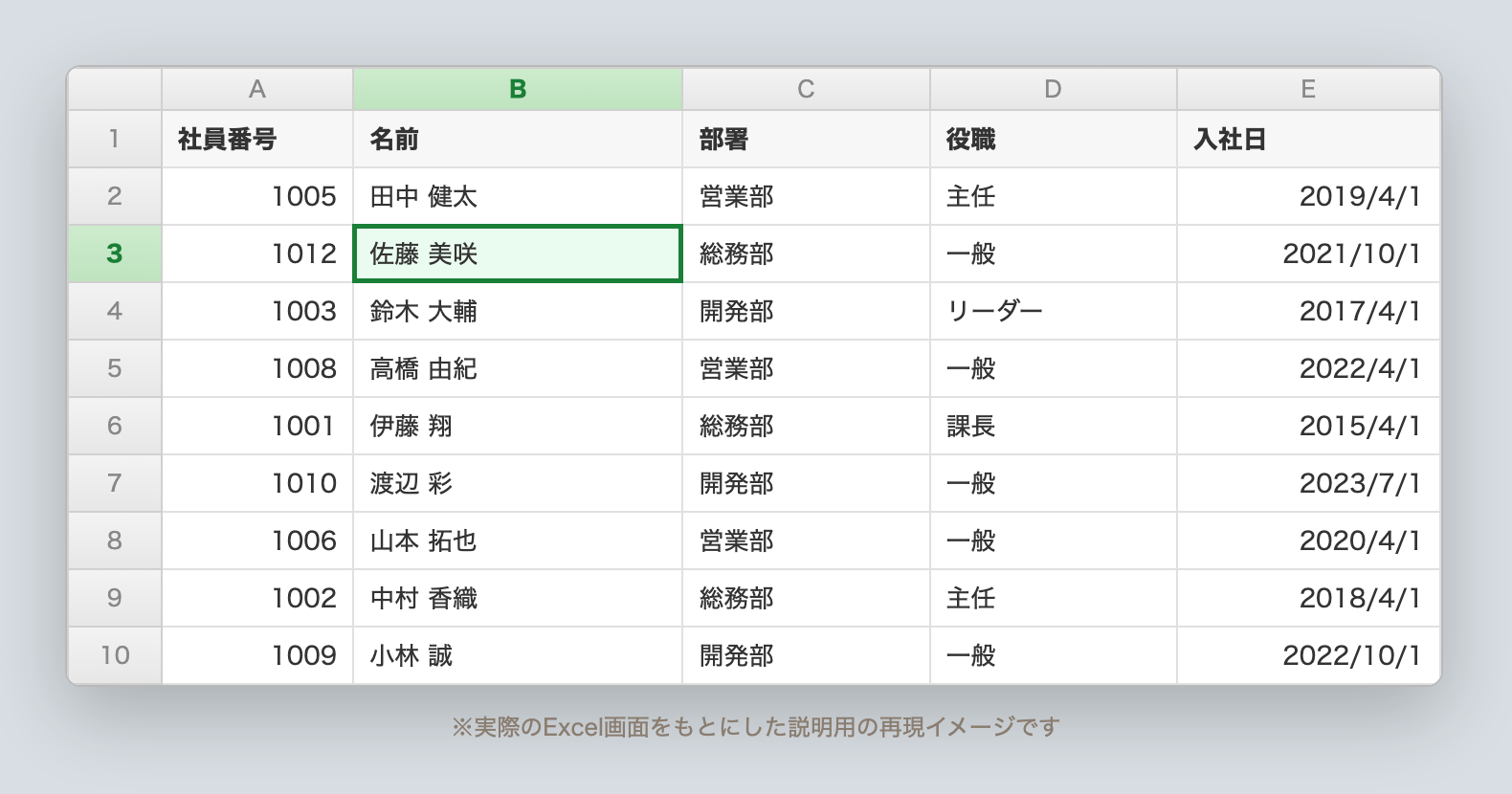Select 開発部 cell in 小林 誠 row
The image size is (1512, 794).
point(806,655)
